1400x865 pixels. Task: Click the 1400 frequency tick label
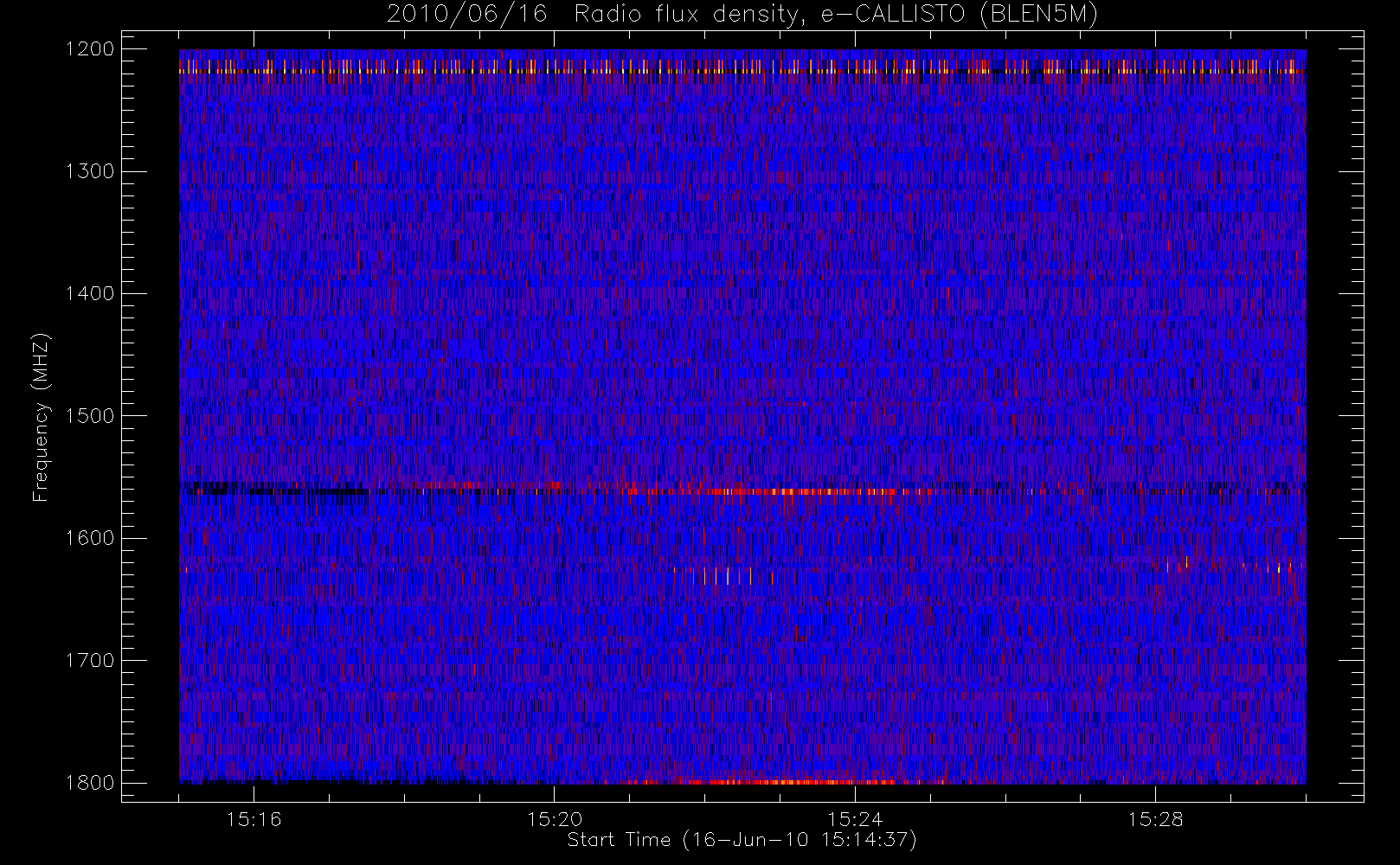(x=90, y=293)
